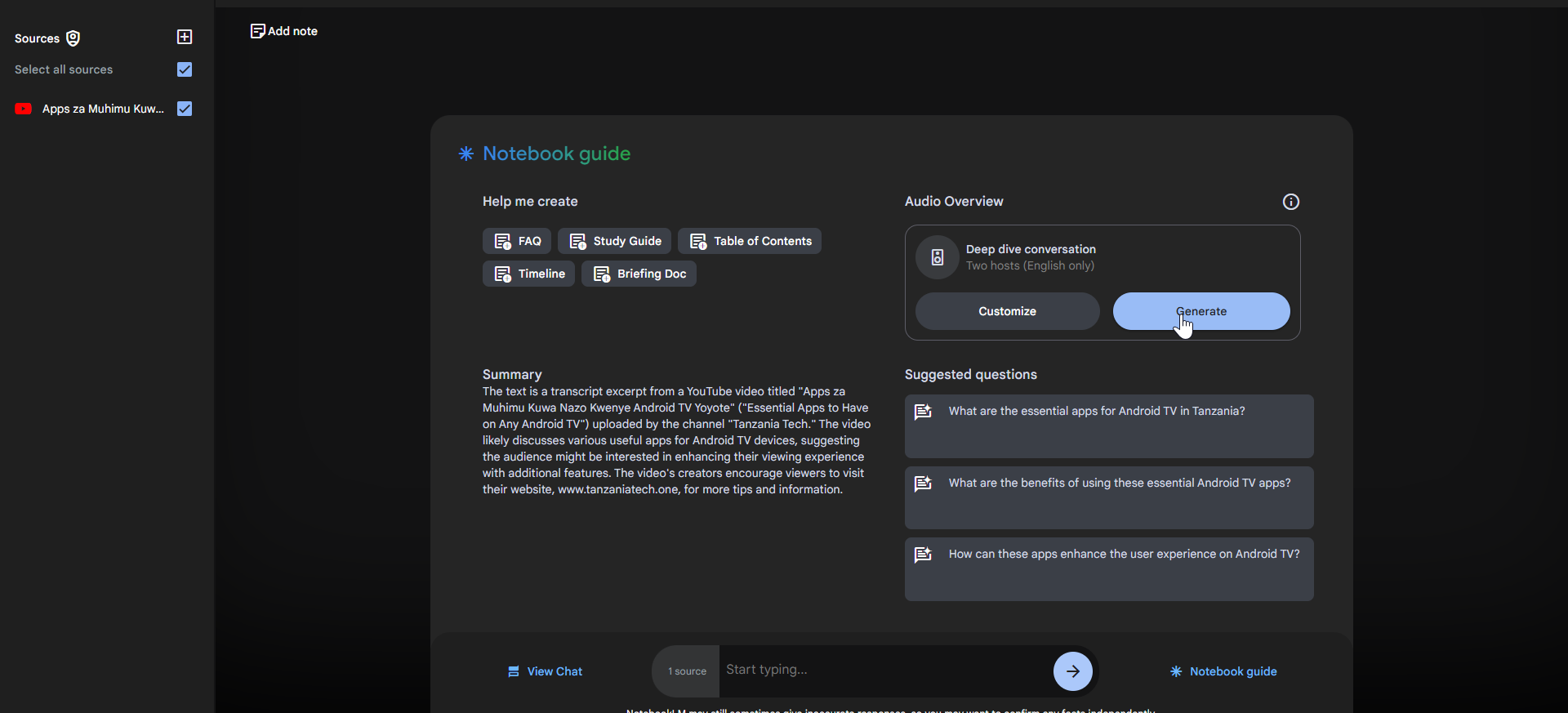Create a Briefing Doc

click(x=639, y=274)
